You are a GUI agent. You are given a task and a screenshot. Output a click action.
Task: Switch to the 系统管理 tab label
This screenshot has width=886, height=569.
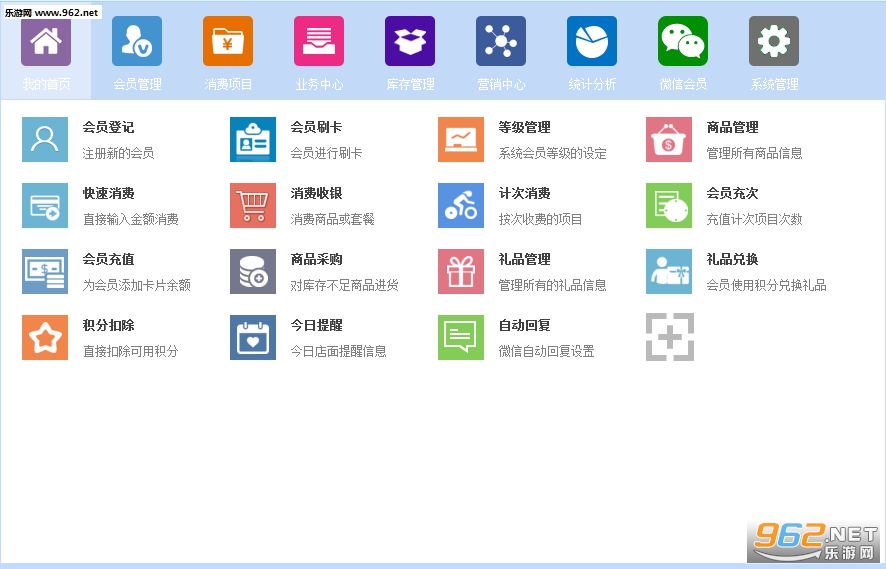(x=774, y=84)
